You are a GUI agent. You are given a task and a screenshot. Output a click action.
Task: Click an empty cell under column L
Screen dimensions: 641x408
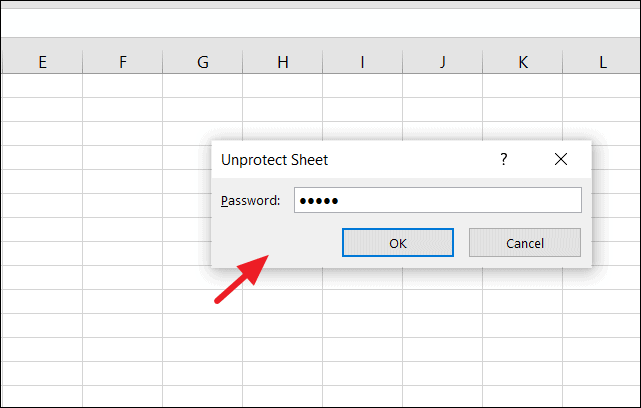(602, 330)
